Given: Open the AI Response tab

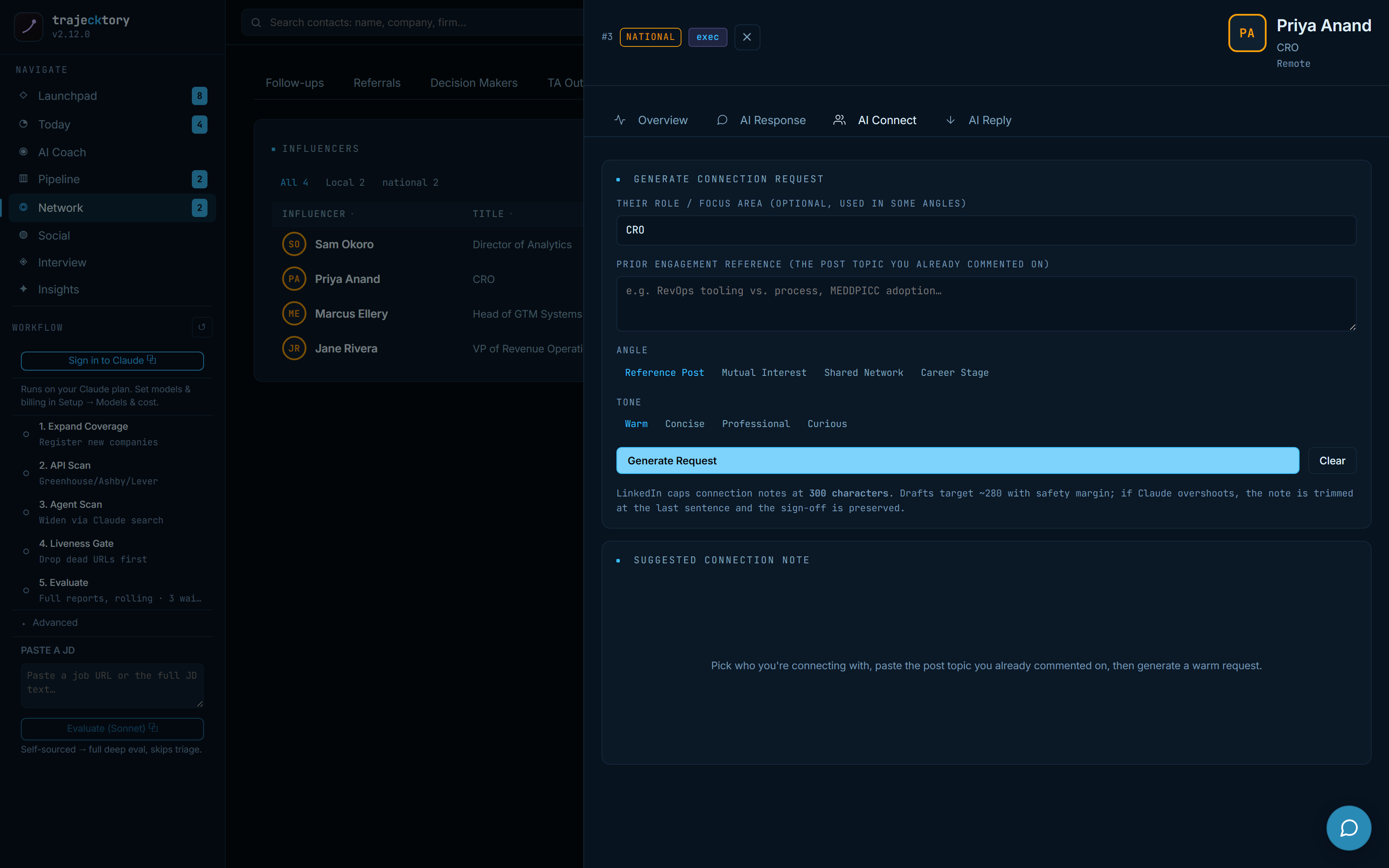Looking at the screenshot, I should pos(761,120).
